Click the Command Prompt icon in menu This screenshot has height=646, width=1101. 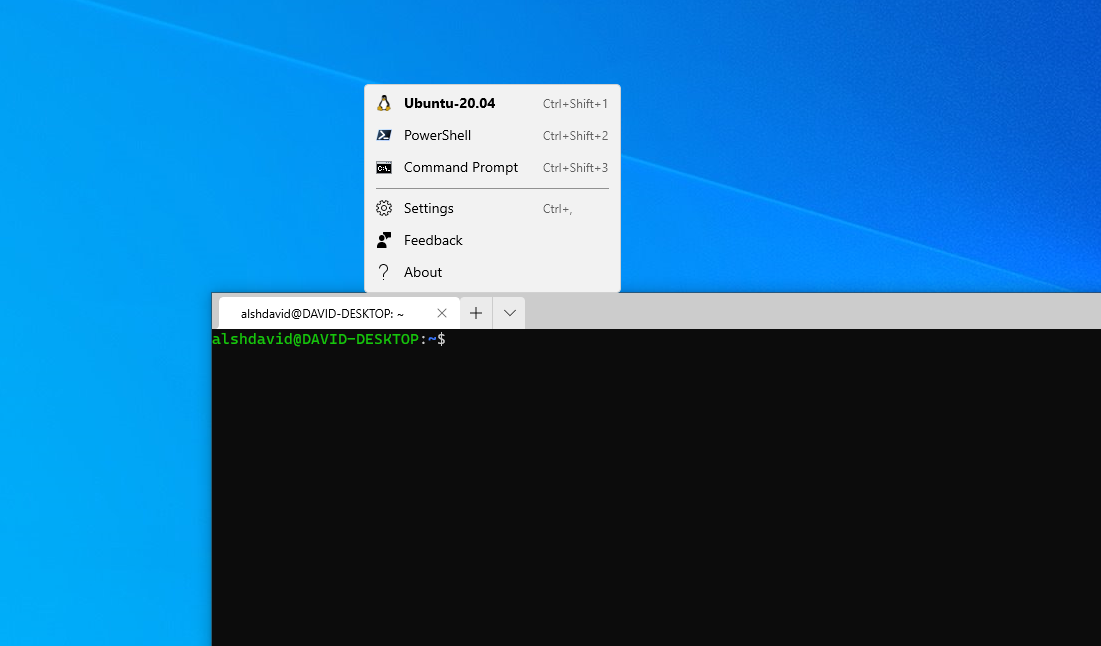pos(383,168)
